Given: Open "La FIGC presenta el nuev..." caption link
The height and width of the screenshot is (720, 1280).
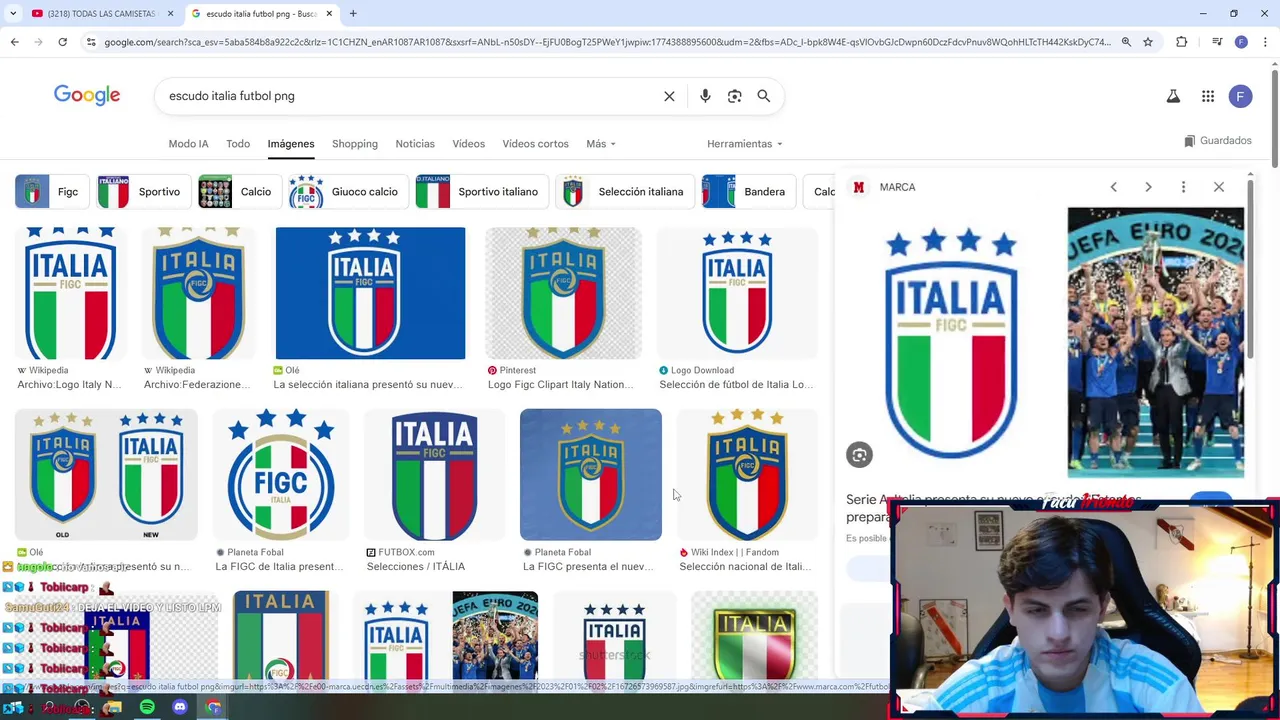Looking at the screenshot, I should pyautogui.click(x=588, y=566).
